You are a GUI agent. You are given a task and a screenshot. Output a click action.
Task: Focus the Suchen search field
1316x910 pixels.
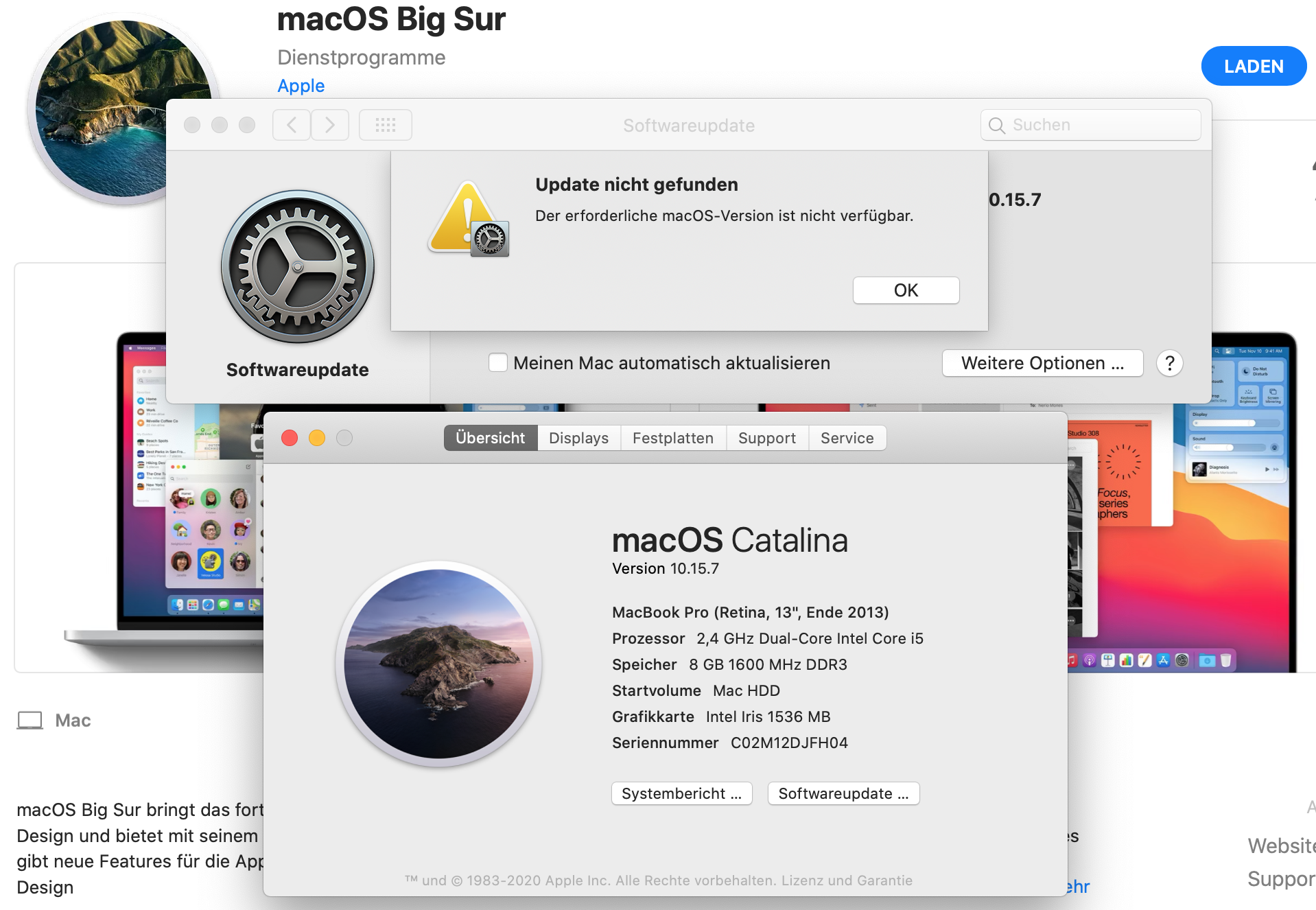coord(1091,125)
